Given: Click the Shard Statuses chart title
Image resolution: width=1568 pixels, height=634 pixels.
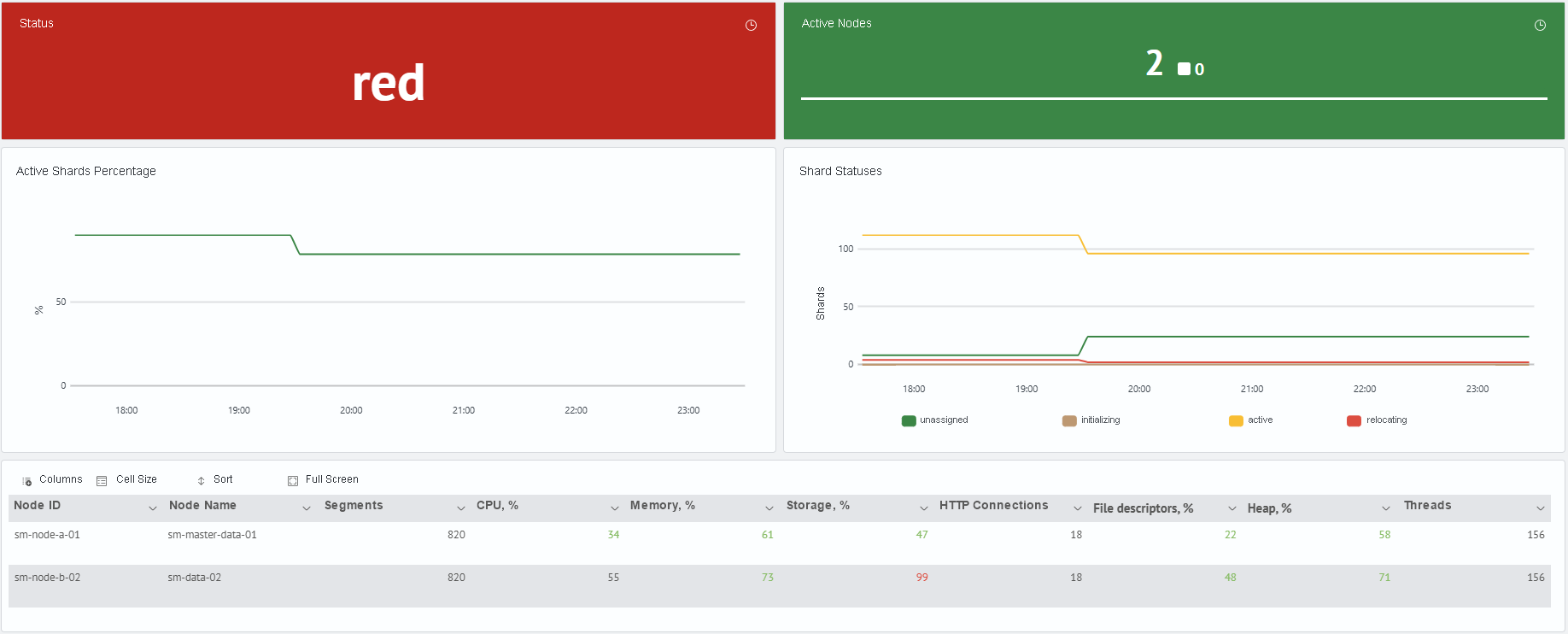Looking at the screenshot, I should tap(840, 171).
